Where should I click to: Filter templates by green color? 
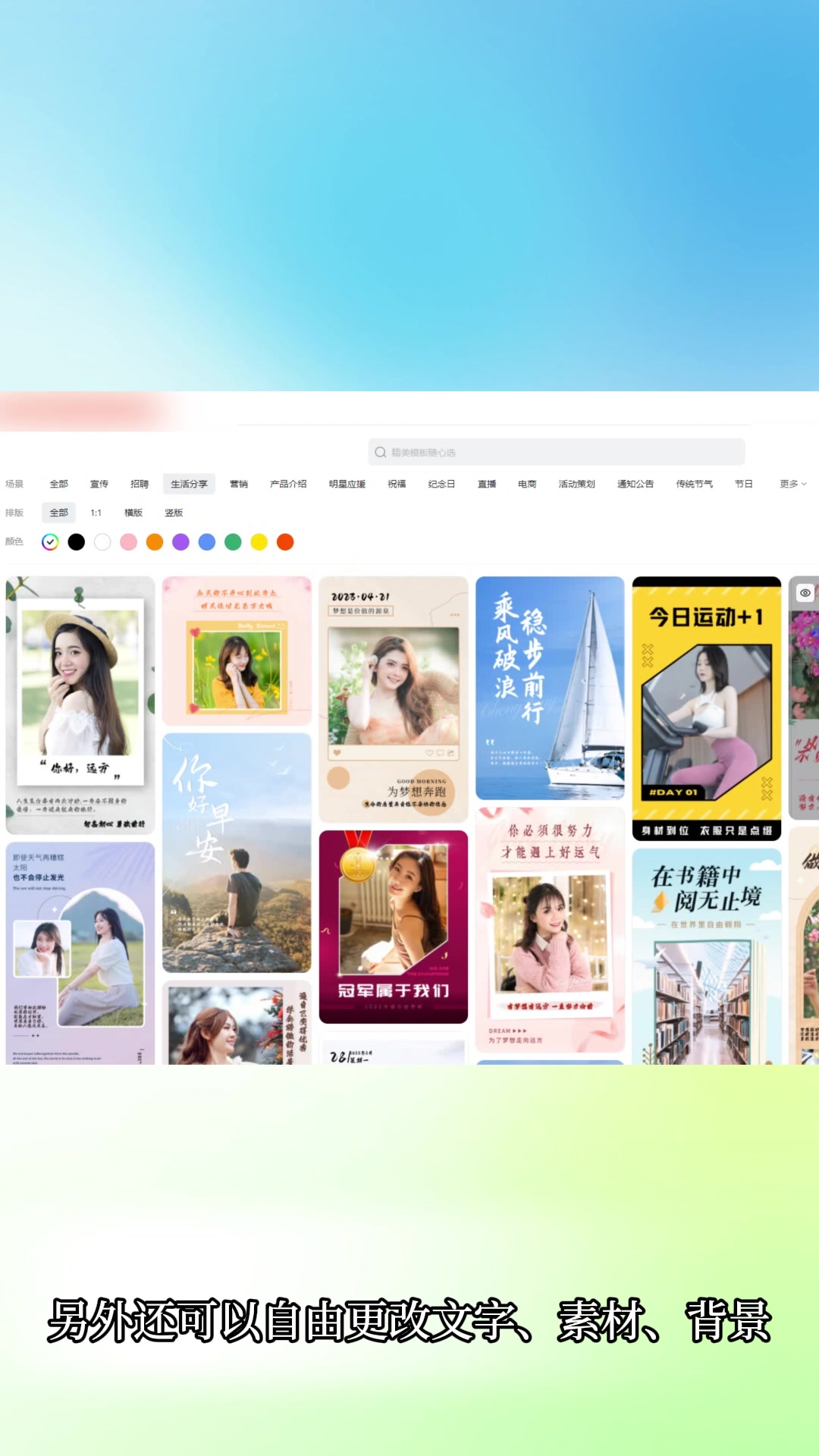[x=233, y=542]
